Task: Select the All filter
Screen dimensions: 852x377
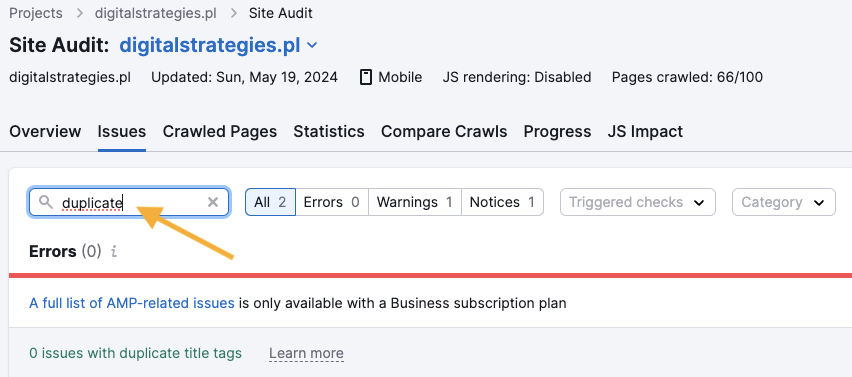Action: (x=270, y=202)
